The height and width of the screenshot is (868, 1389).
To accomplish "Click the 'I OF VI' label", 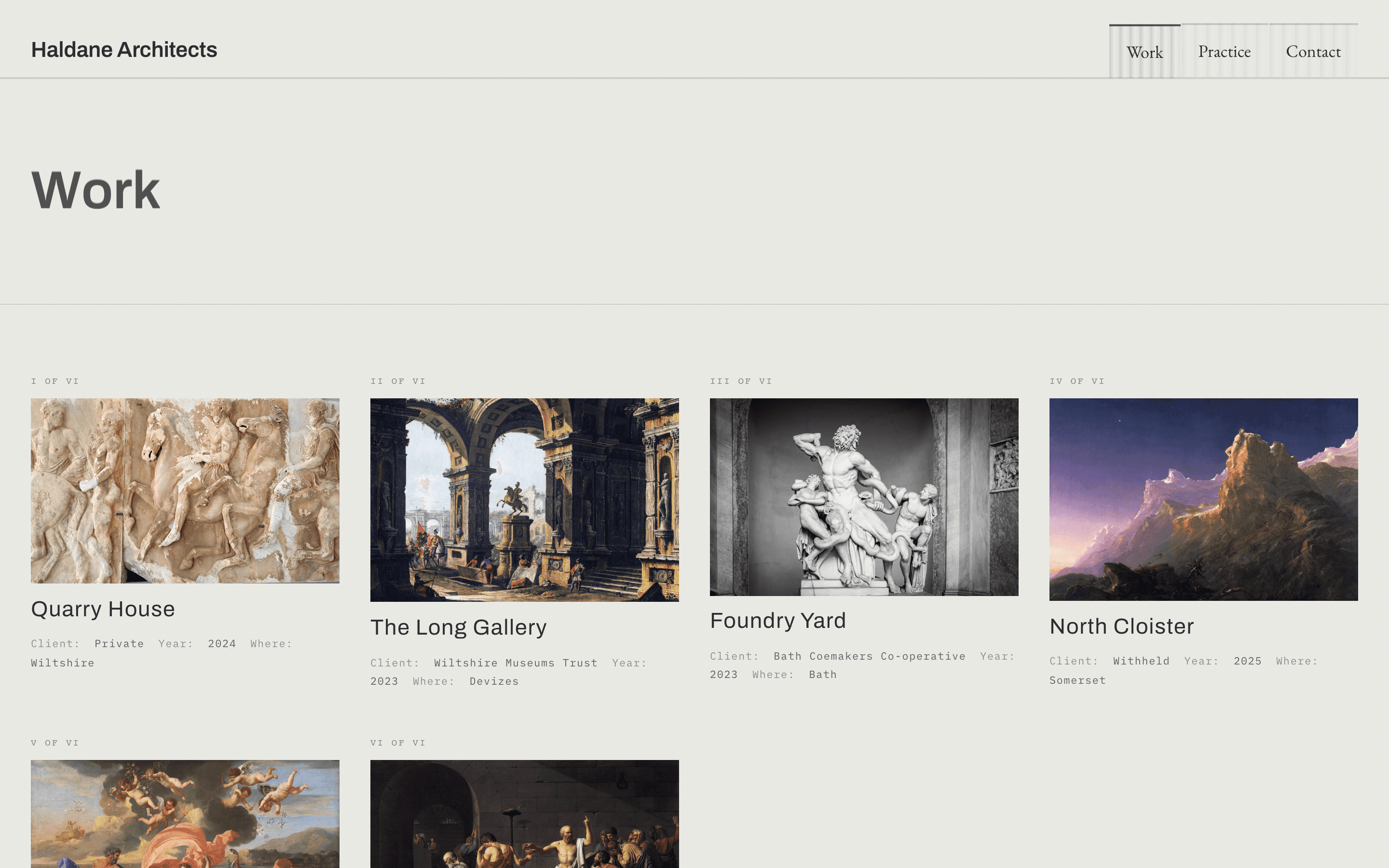I will pos(55,381).
